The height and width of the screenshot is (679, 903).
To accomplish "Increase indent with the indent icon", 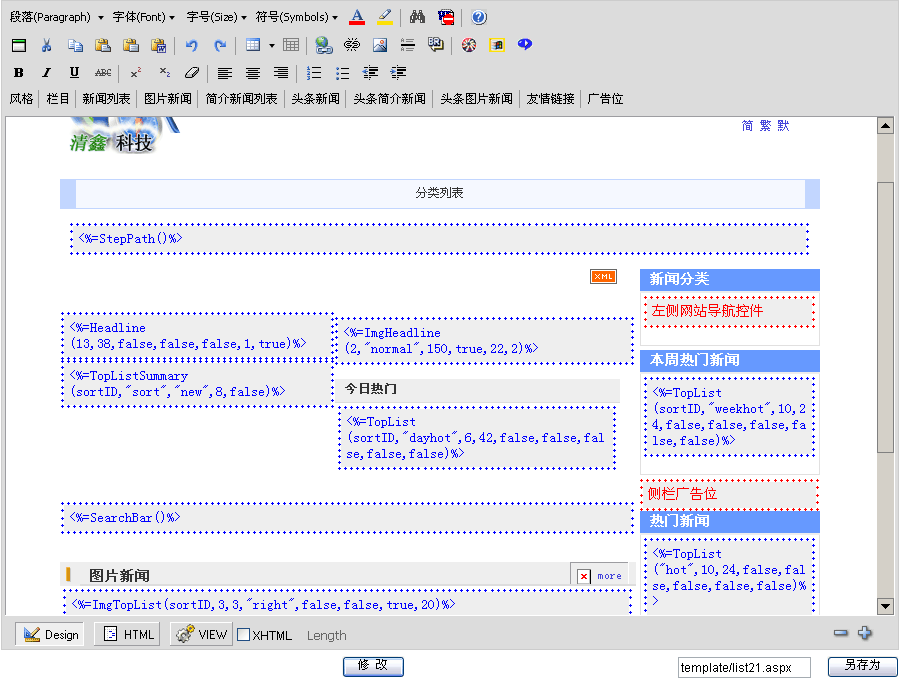I will point(398,73).
